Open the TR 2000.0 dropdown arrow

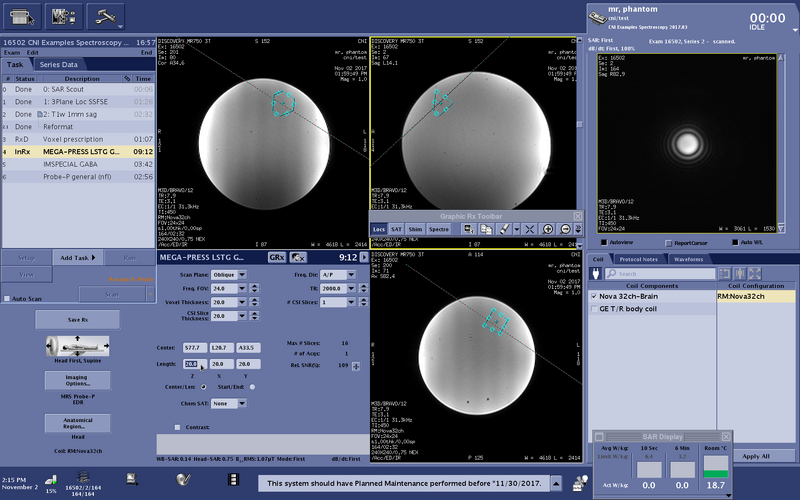click(x=352, y=288)
